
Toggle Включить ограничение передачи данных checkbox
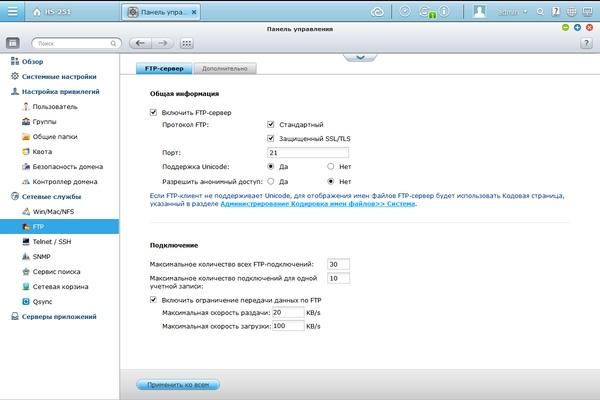(x=153, y=300)
